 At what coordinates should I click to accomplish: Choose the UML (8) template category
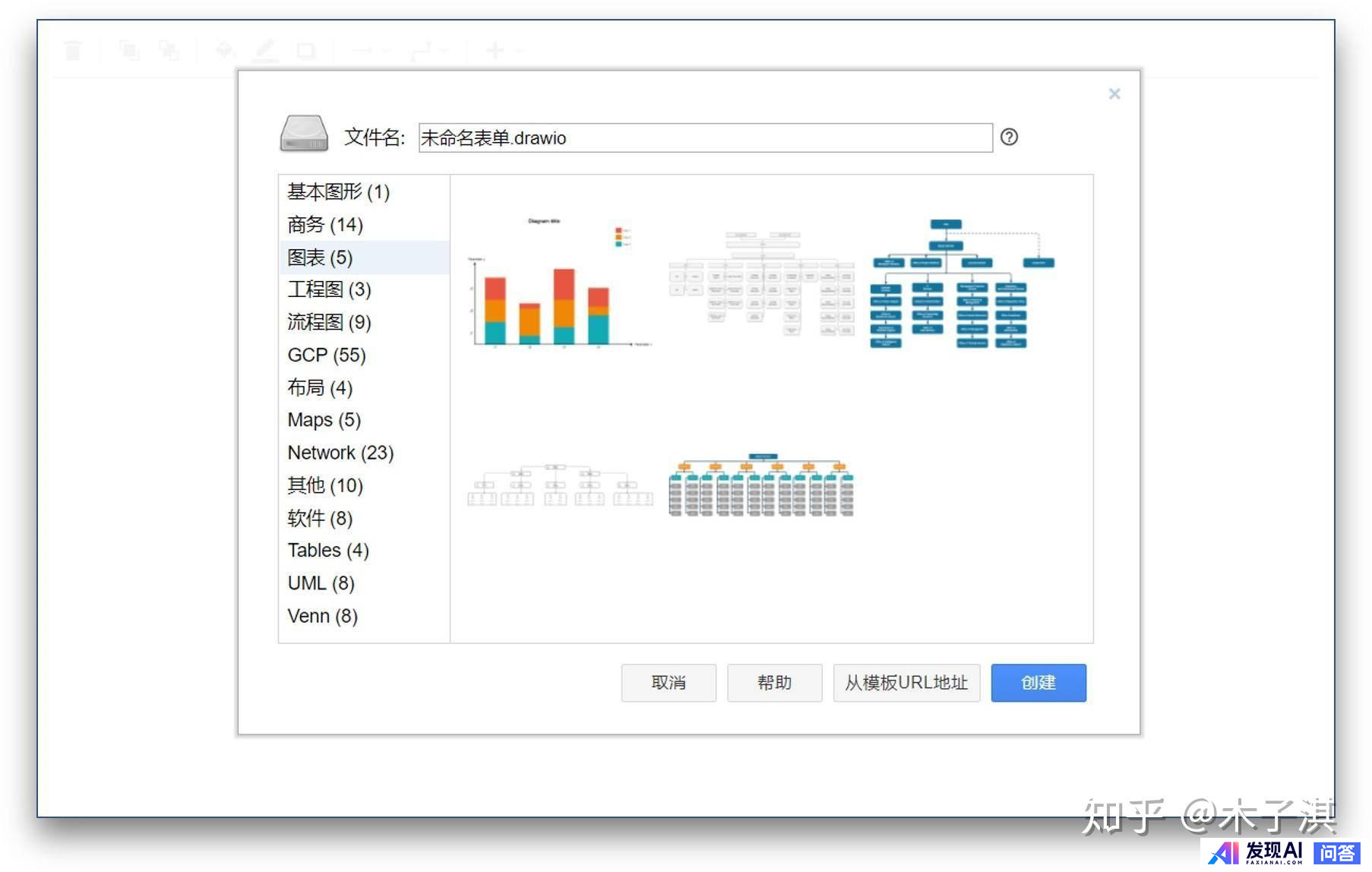(x=321, y=583)
